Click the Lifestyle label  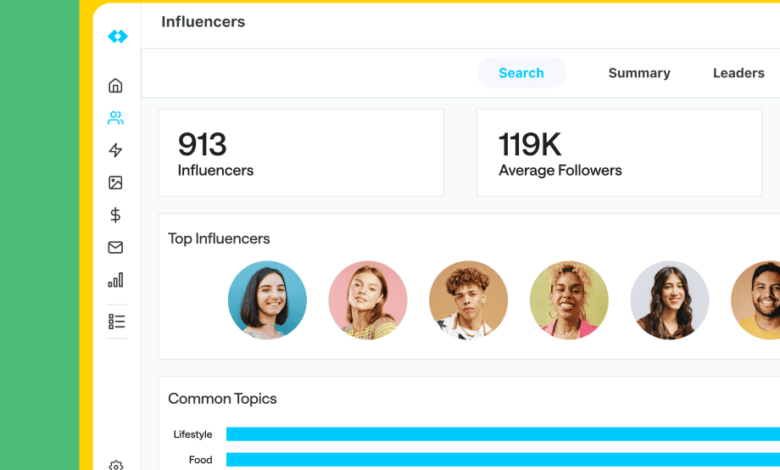[193, 435]
